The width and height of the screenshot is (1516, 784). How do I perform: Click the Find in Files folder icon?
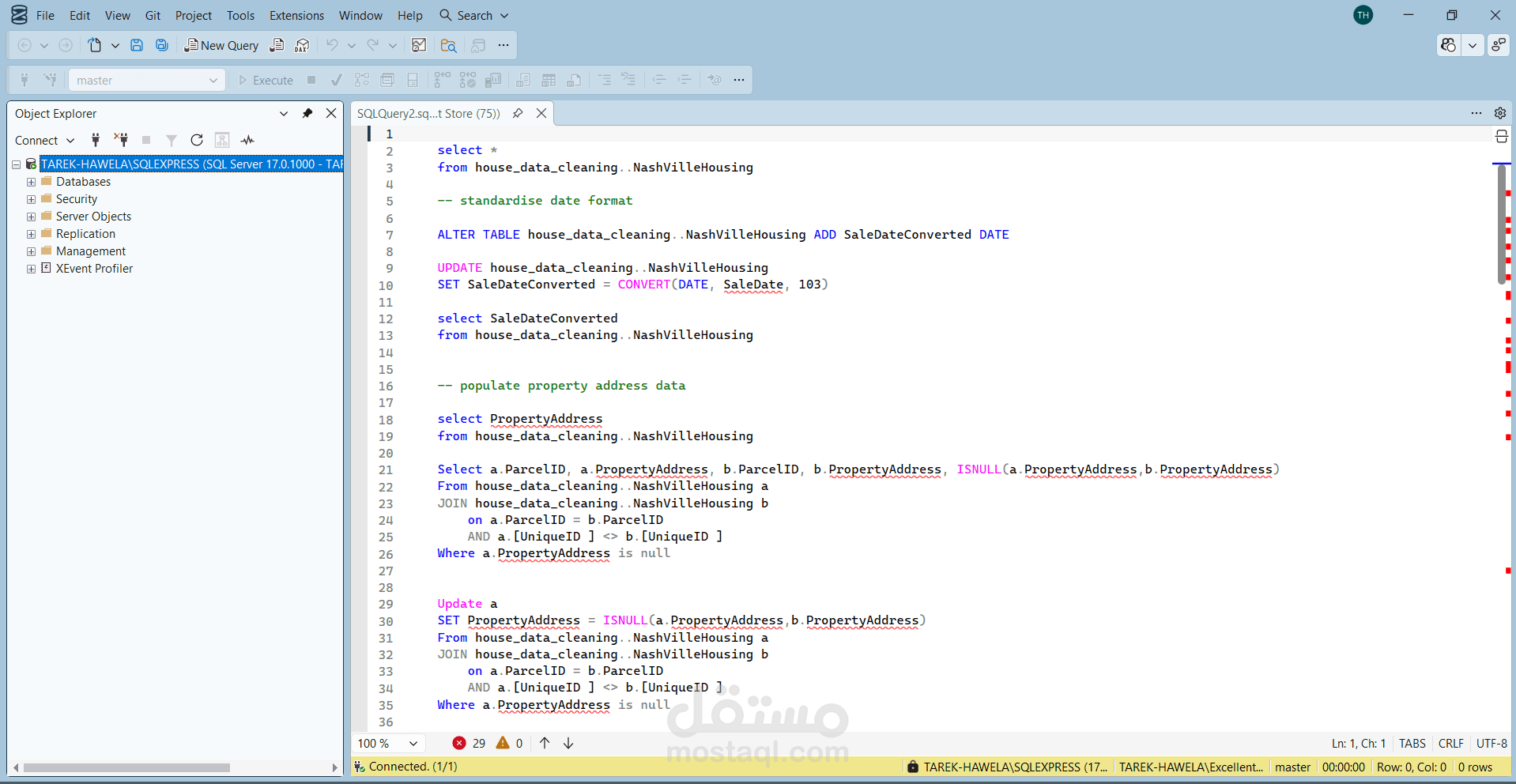tap(449, 45)
